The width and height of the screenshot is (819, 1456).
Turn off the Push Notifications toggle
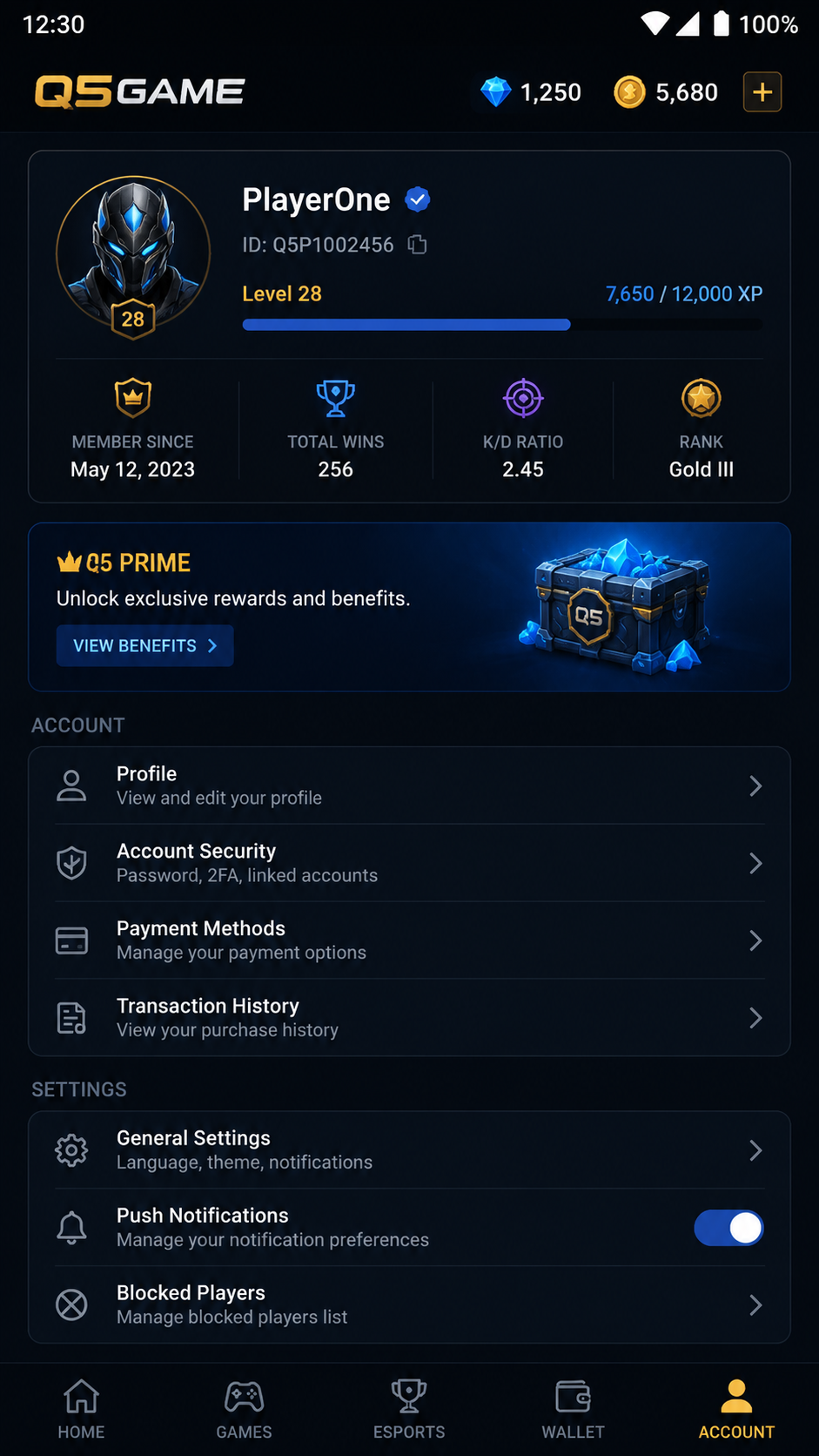pos(728,1228)
